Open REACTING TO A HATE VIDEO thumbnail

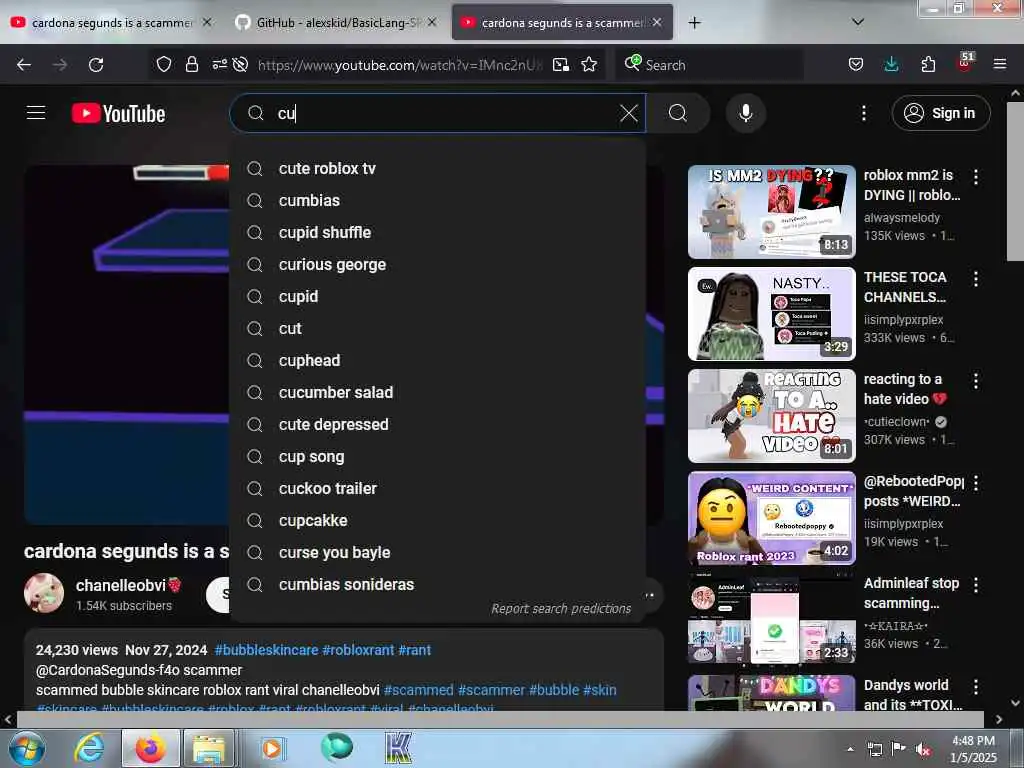pyautogui.click(x=772, y=416)
